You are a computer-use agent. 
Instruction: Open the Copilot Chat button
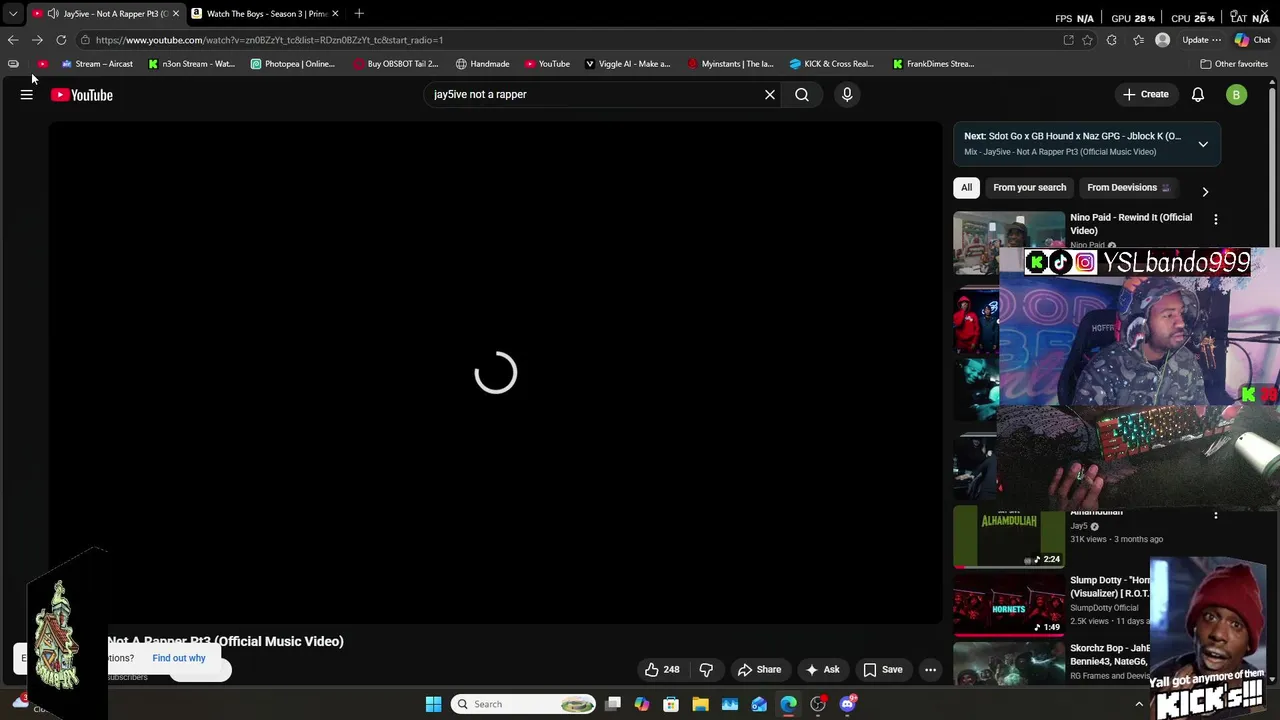pyautogui.click(x=1252, y=40)
